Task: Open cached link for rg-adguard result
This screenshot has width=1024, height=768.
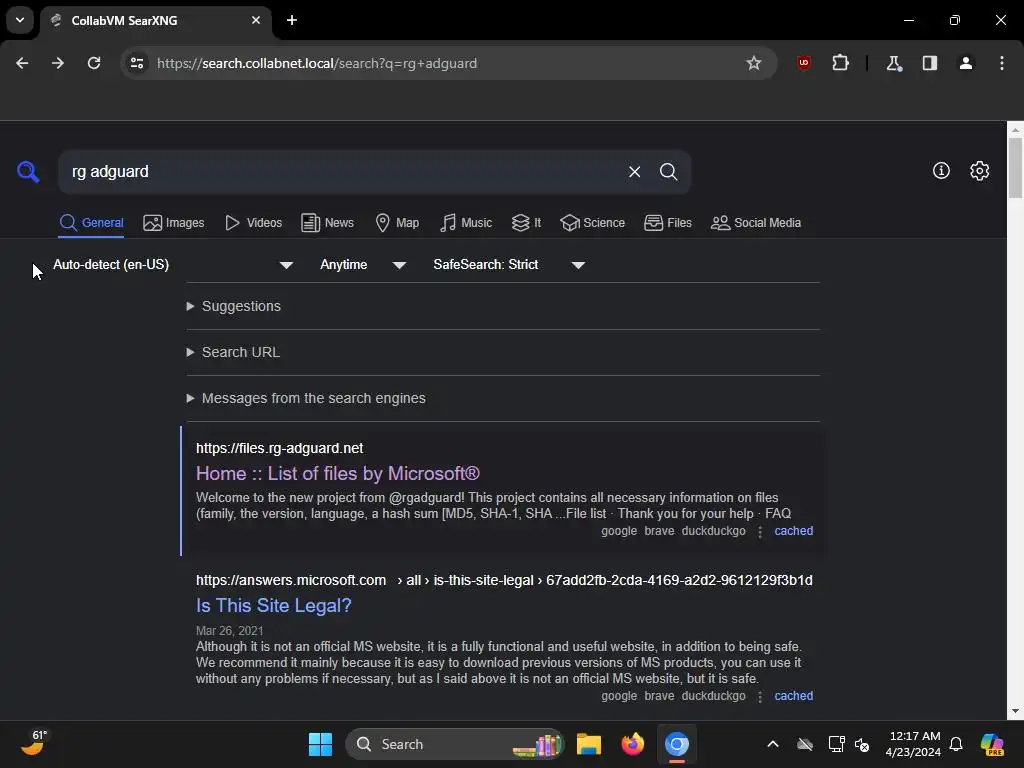Action: click(793, 531)
